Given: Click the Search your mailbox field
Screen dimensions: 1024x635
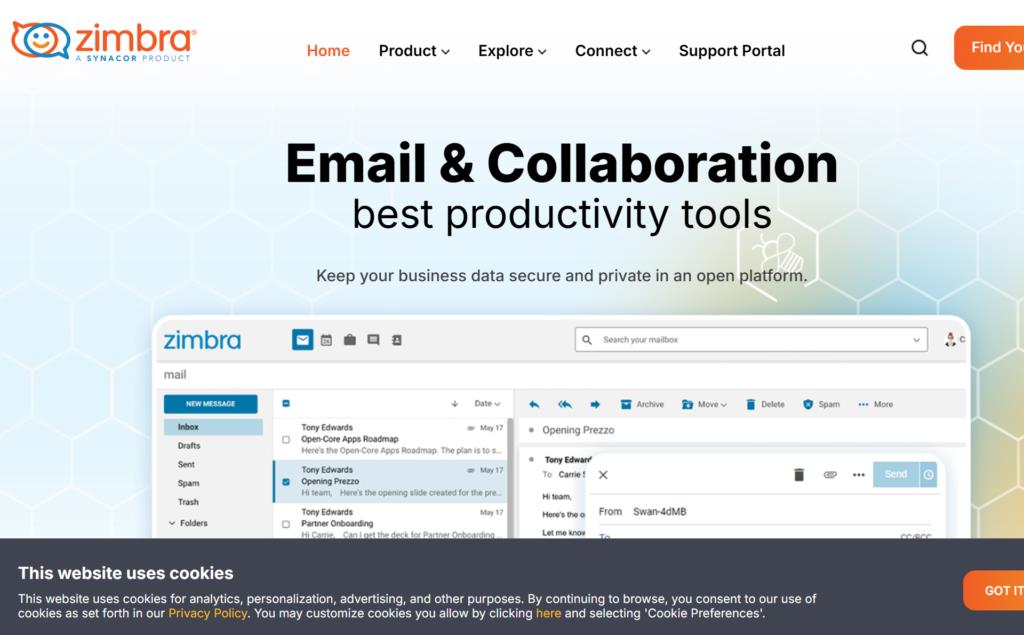Looking at the screenshot, I should (751, 340).
